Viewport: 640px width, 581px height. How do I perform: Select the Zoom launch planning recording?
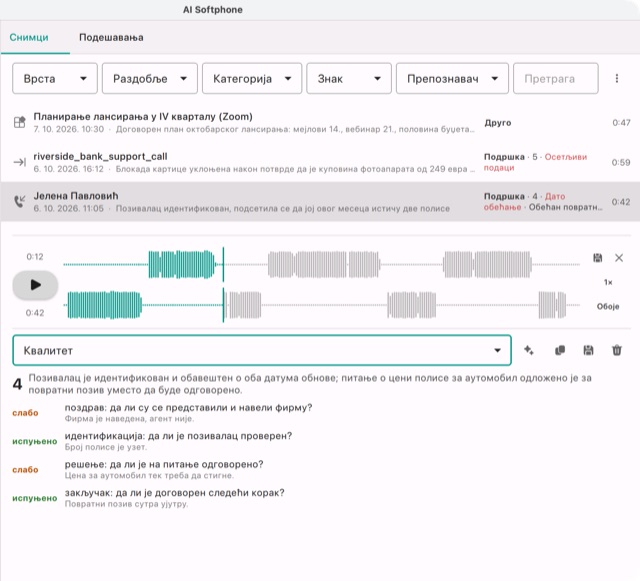320,122
